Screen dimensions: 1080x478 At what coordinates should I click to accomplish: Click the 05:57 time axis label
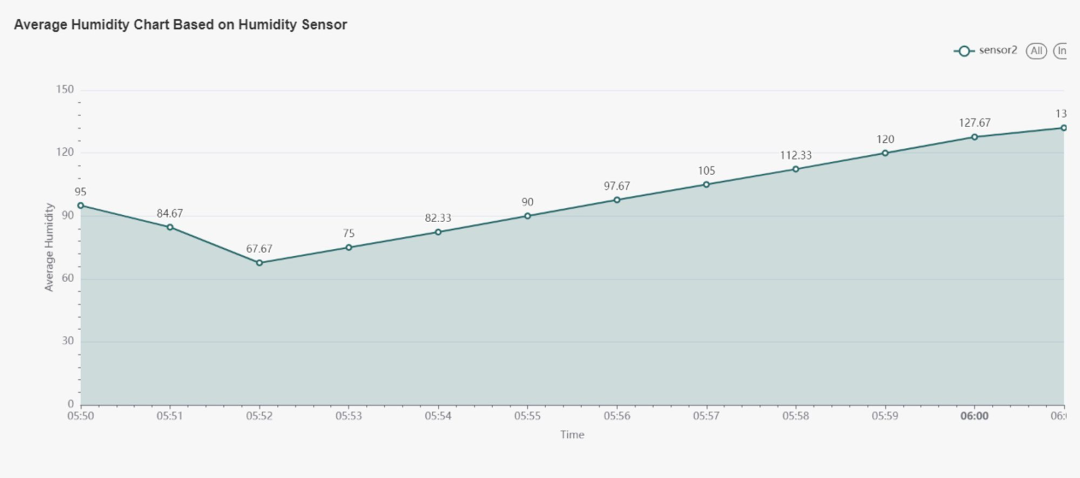tap(707, 417)
